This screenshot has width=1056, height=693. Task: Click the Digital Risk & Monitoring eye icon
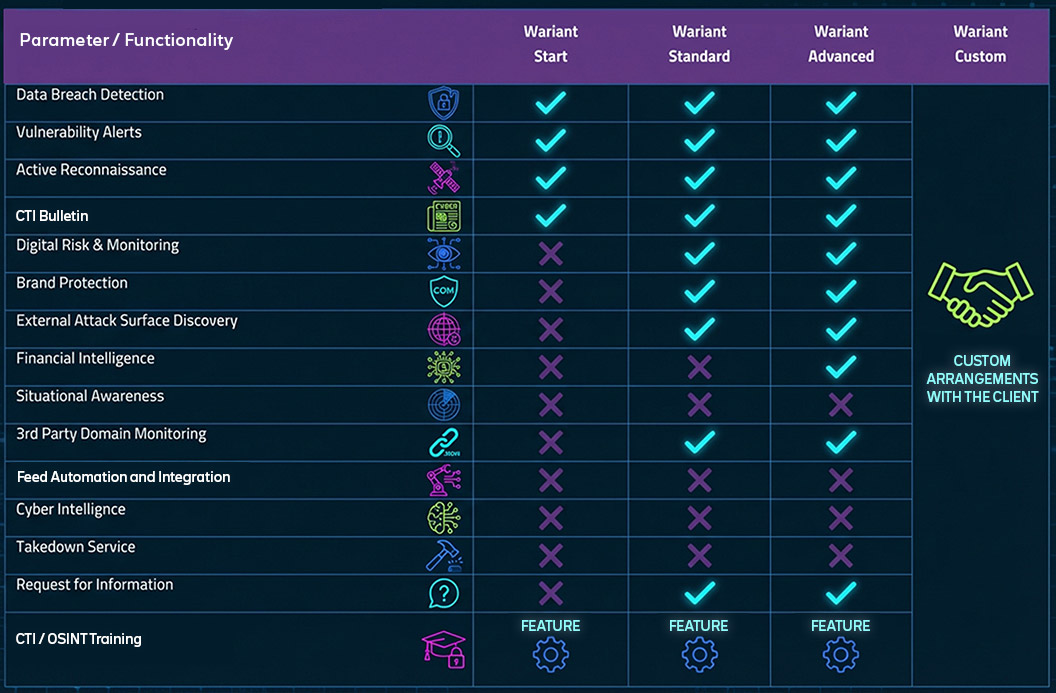[443, 254]
